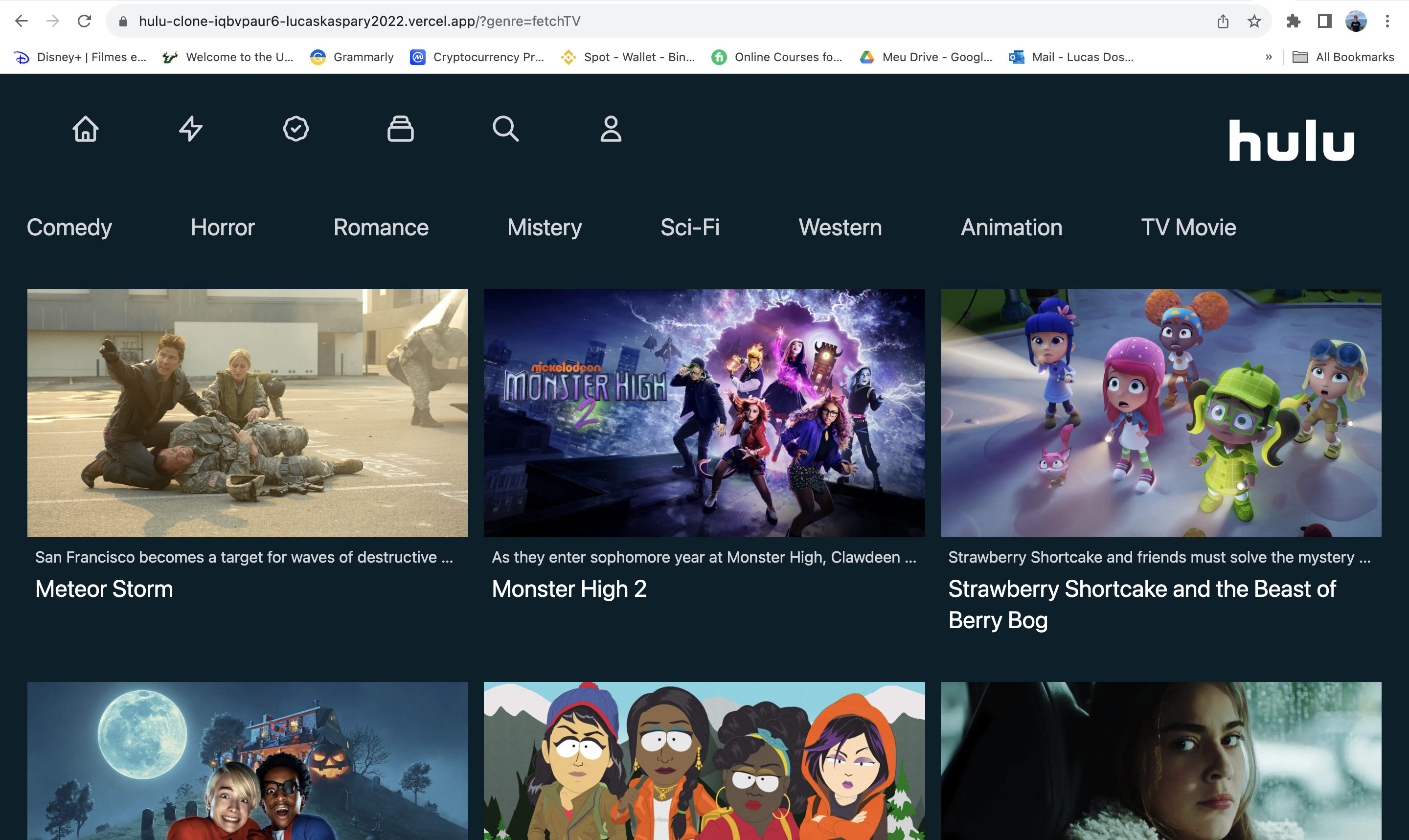The height and width of the screenshot is (840, 1409).
Task: Click the Verified badge check icon
Action: point(295,129)
